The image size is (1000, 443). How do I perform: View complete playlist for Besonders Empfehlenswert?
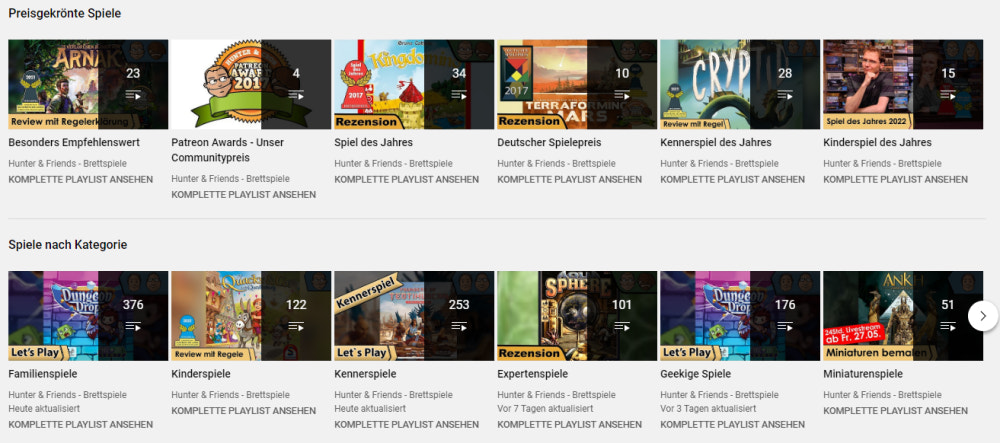click(80, 179)
